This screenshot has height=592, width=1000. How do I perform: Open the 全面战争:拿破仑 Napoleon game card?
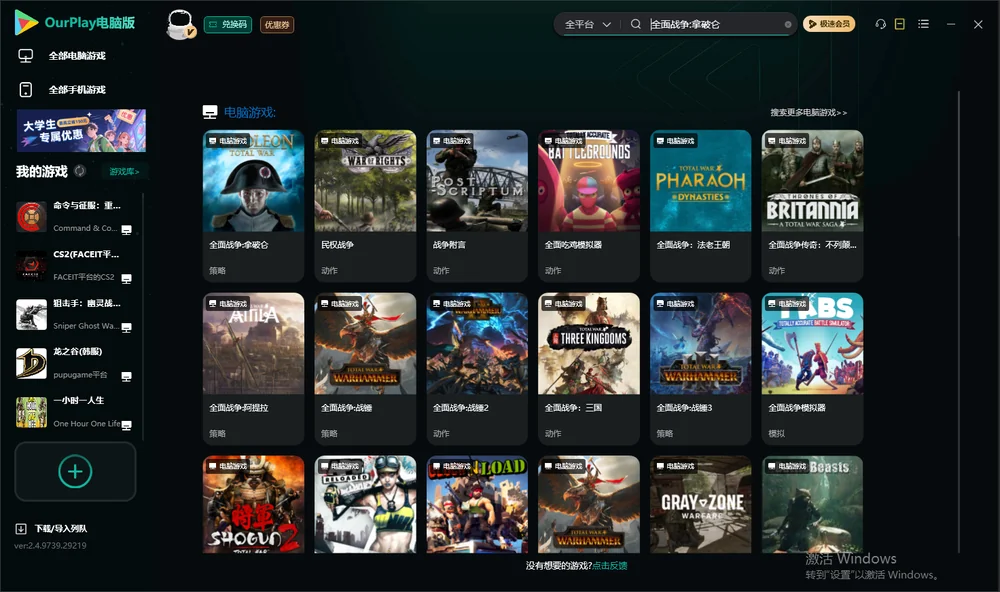tap(254, 206)
